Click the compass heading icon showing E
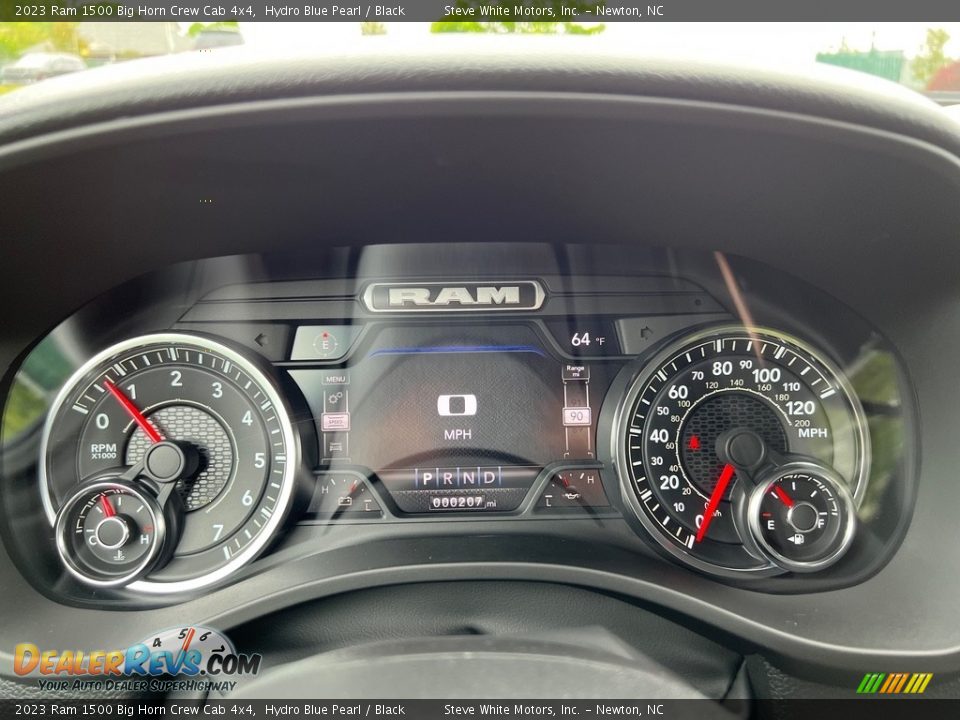The image size is (960, 720). [x=324, y=342]
